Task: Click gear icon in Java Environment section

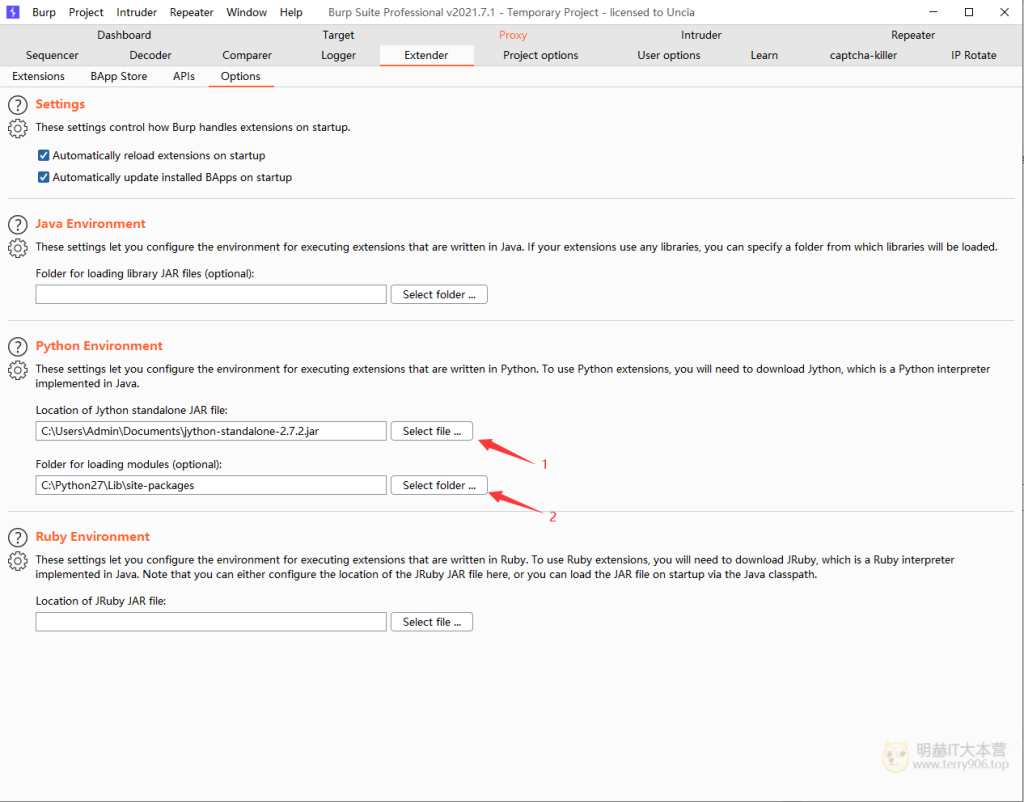Action: [x=18, y=248]
